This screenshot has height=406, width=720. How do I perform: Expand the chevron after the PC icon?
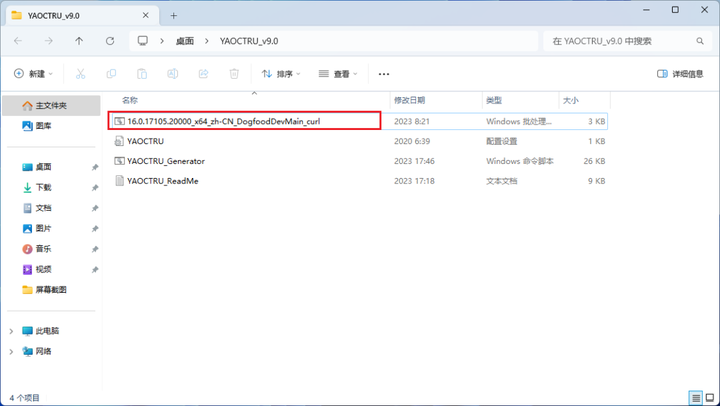(x=162, y=41)
